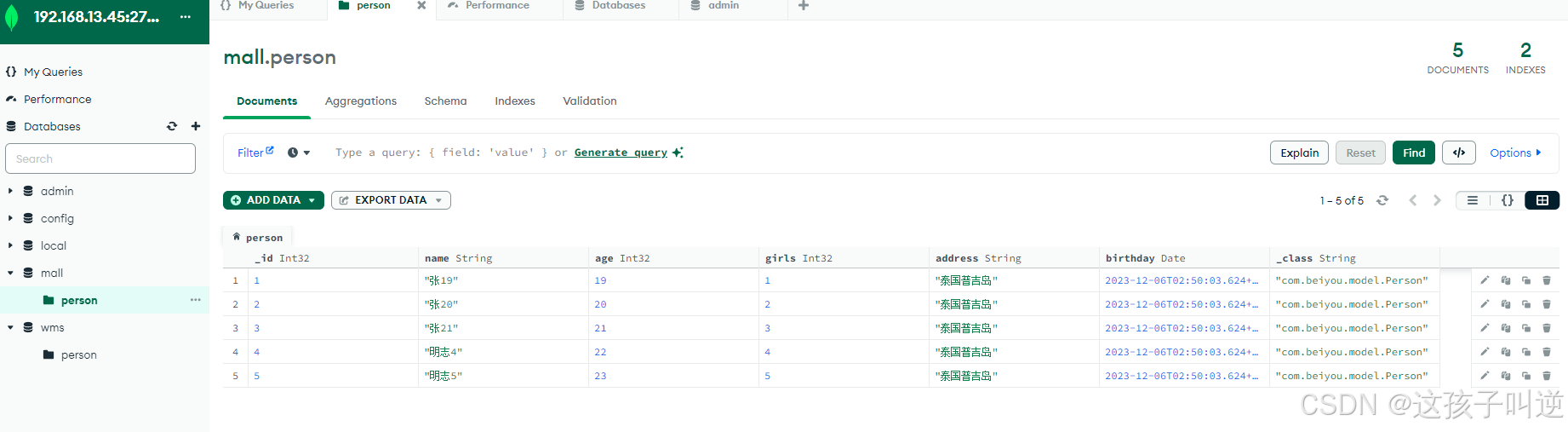Focus the database Search field

coord(100,158)
